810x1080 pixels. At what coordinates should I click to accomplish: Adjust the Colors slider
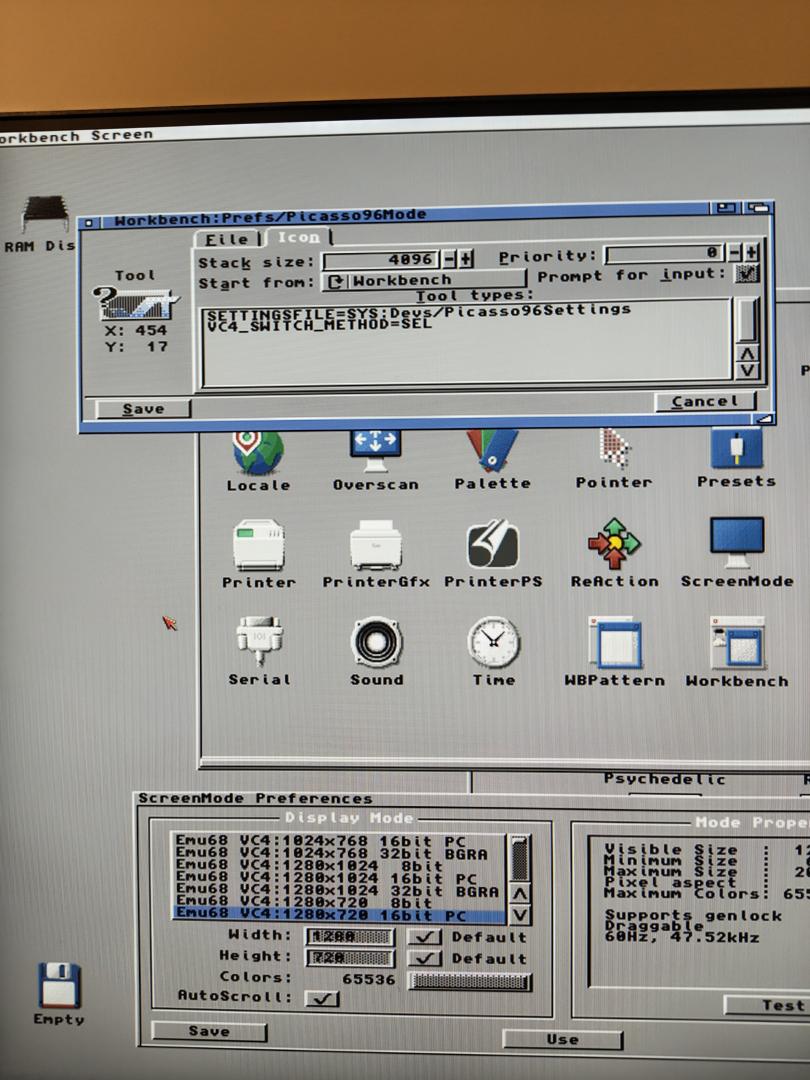point(470,982)
